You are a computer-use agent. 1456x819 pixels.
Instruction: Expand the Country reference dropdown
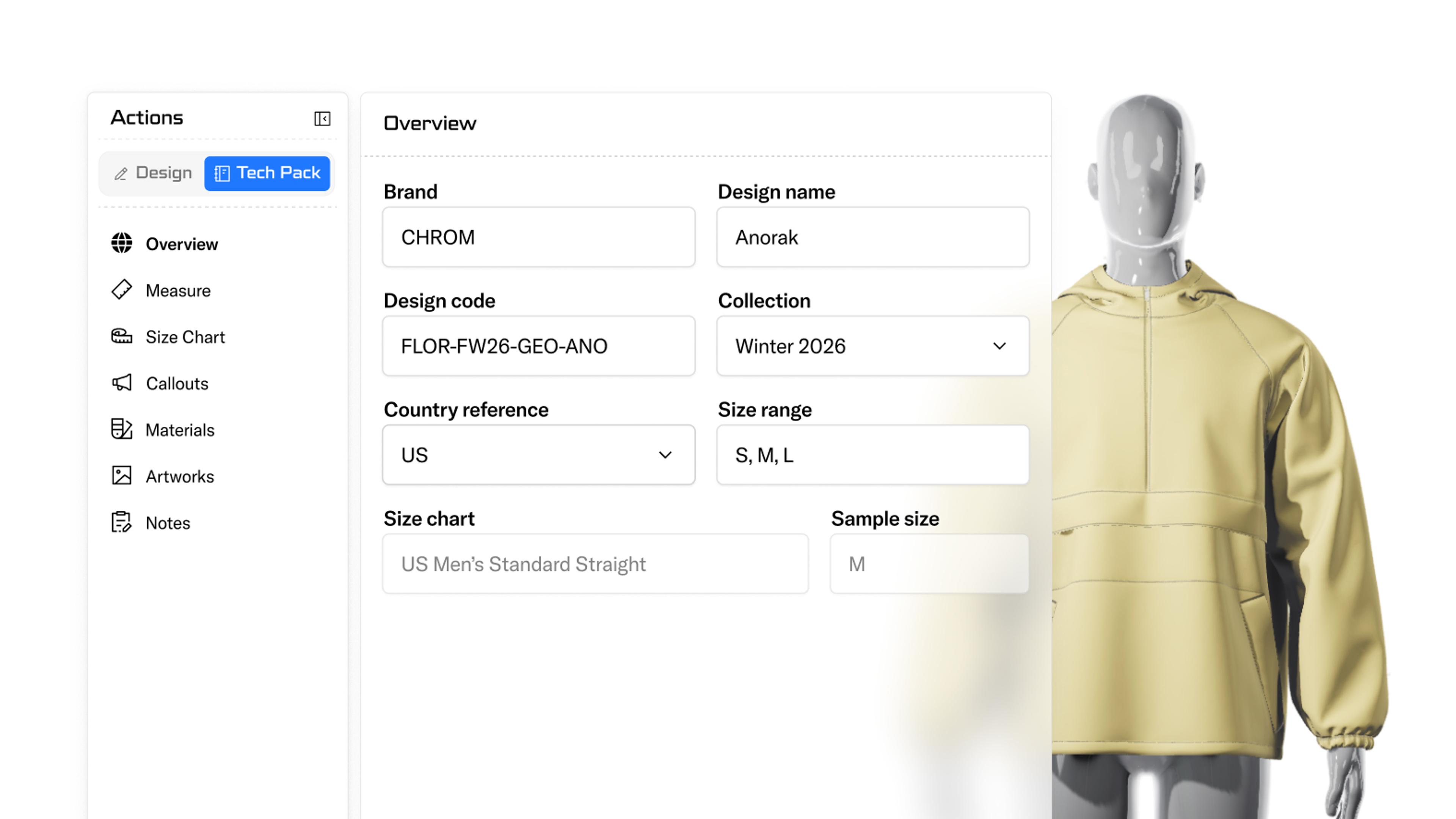[538, 455]
